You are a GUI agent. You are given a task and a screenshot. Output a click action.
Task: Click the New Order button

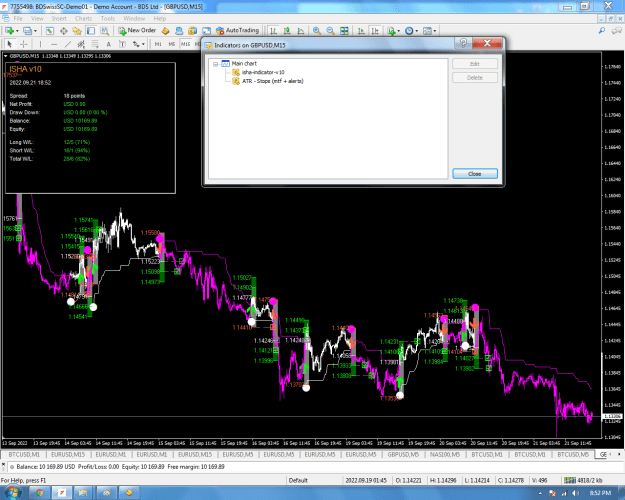138,30
